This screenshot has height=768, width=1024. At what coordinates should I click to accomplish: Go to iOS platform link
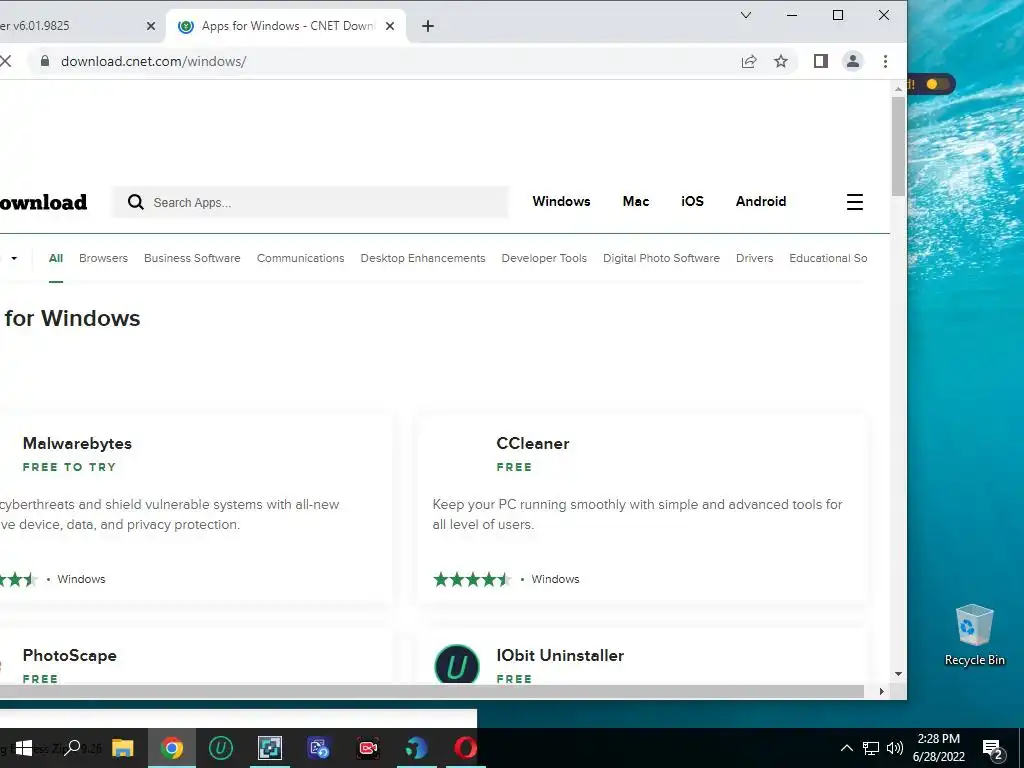pos(692,201)
